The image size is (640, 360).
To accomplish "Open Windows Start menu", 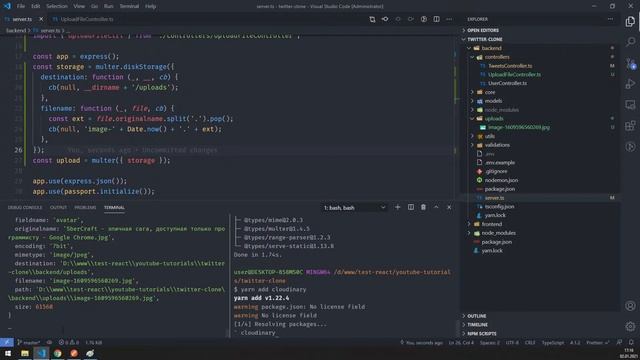I will [8, 353].
